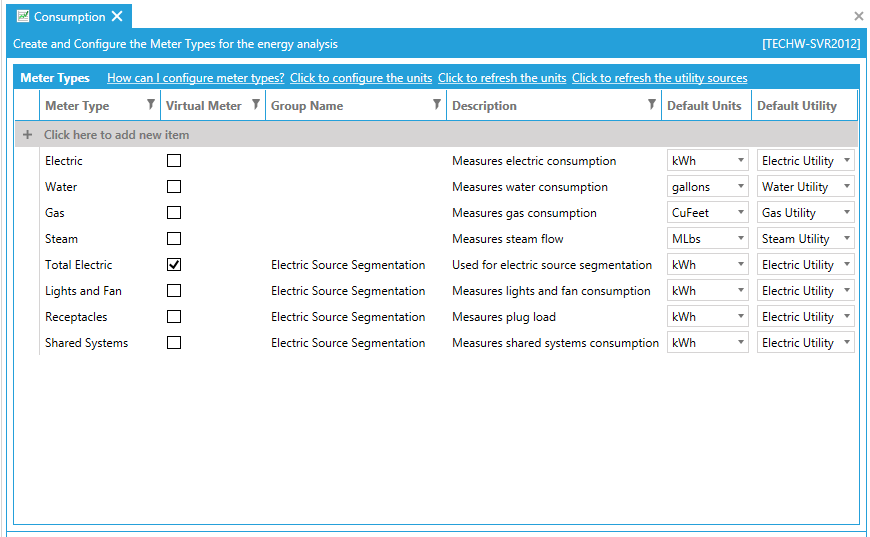Viewport: 870px width, 537px height.
Task: Select the Receptacles meter type row
Action: pyautogui.click(x=76, y=317)
